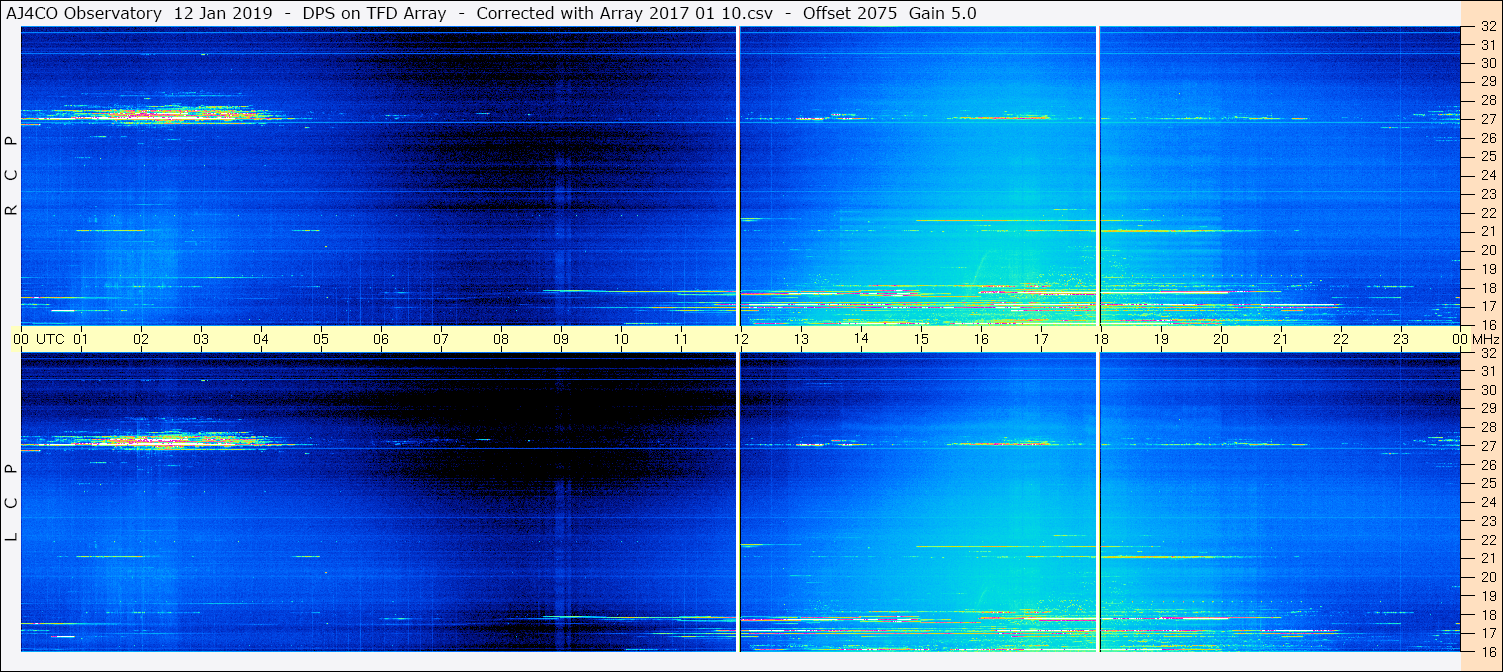The height and width of the screenshot is (672, 1503).
Task: Click the 18 MHz label on LCP scale
Action: click(x=1487, y=615)
